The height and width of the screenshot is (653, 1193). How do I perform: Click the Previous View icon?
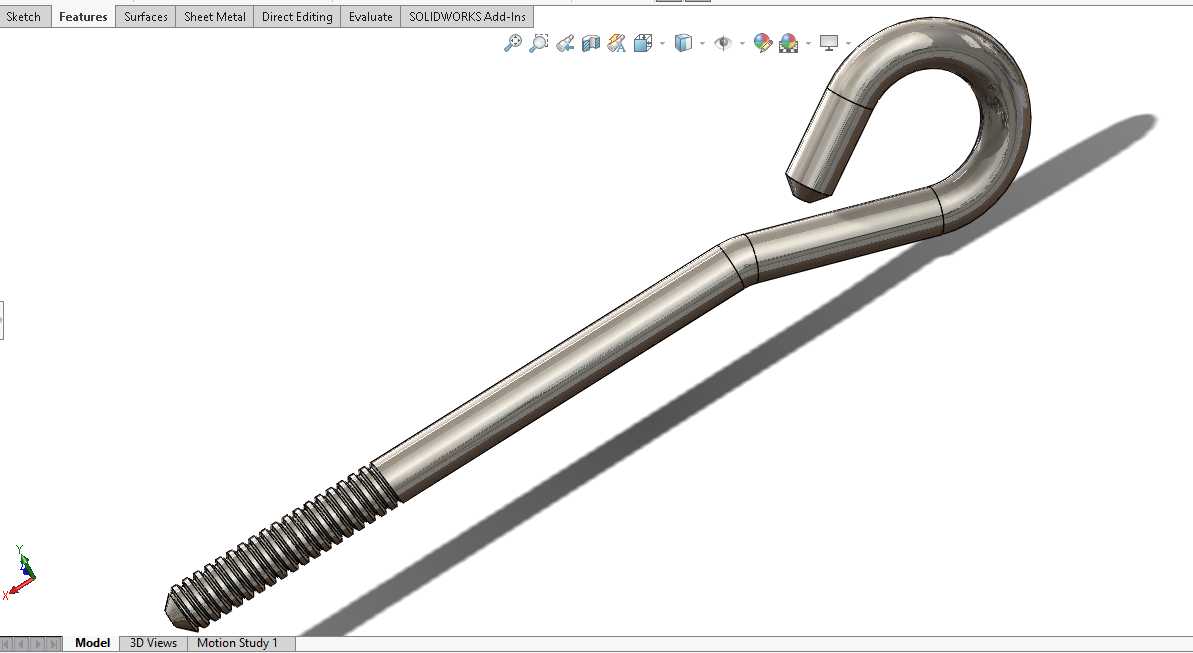point(565,43)
